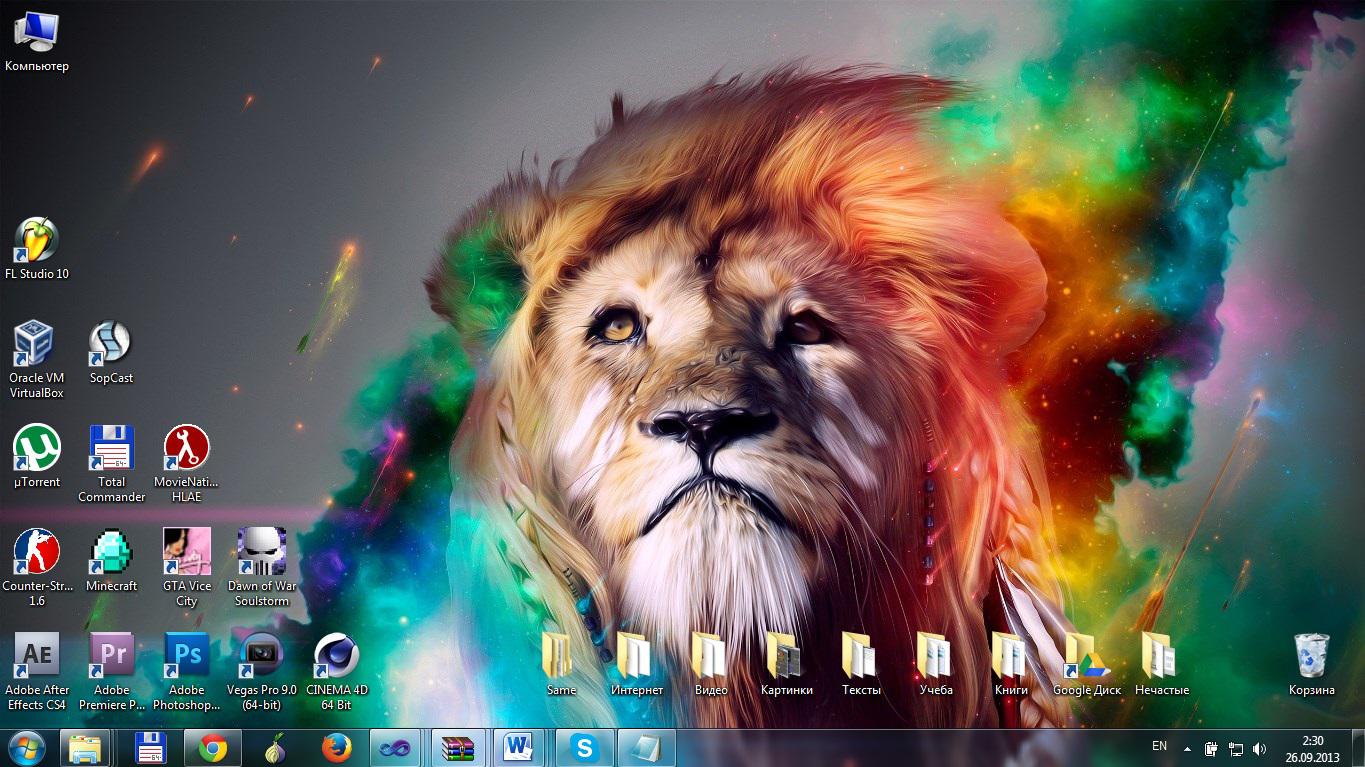Switch to the Skype taskbar window
Viewport: 1365px width, 767px height.
[584, 748]
